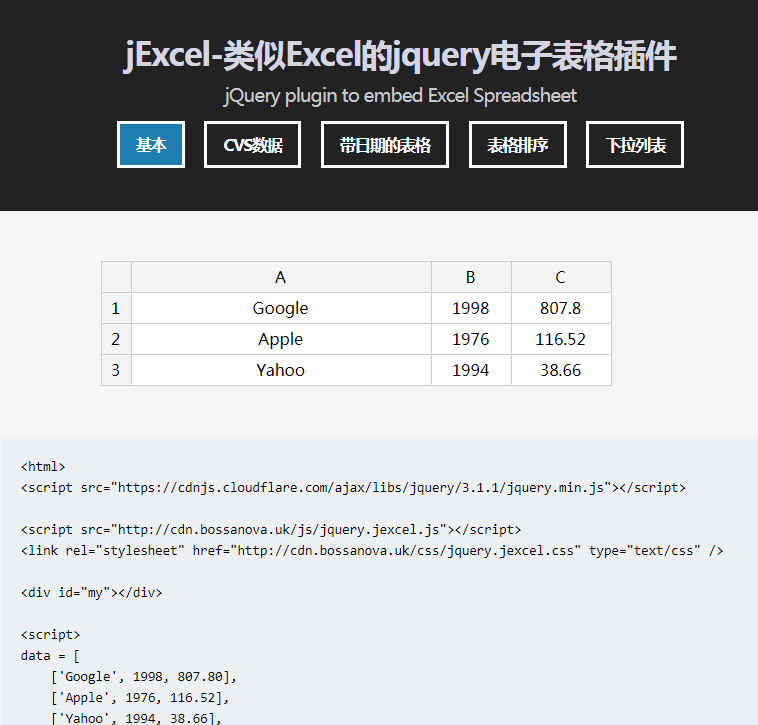The image size is (758, 725).
Task: Click the 1994 cell
Action: tap(471, 370)
